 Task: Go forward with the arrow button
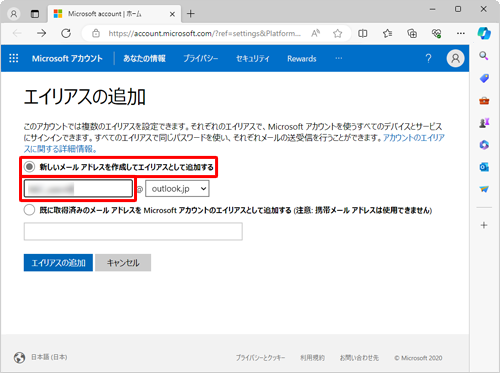[41, 33]
